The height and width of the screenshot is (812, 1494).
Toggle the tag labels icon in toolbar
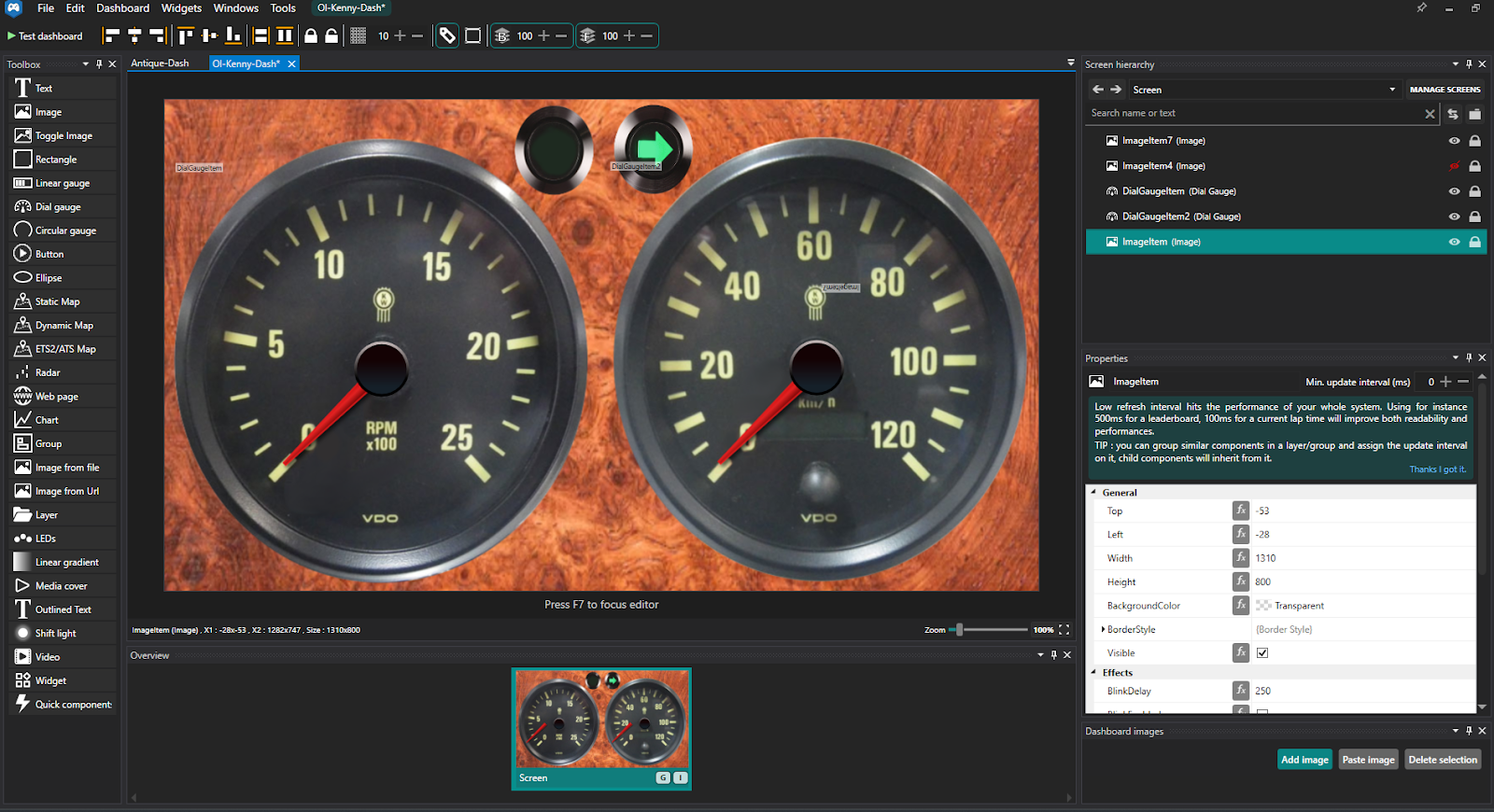tap(448, 36)
